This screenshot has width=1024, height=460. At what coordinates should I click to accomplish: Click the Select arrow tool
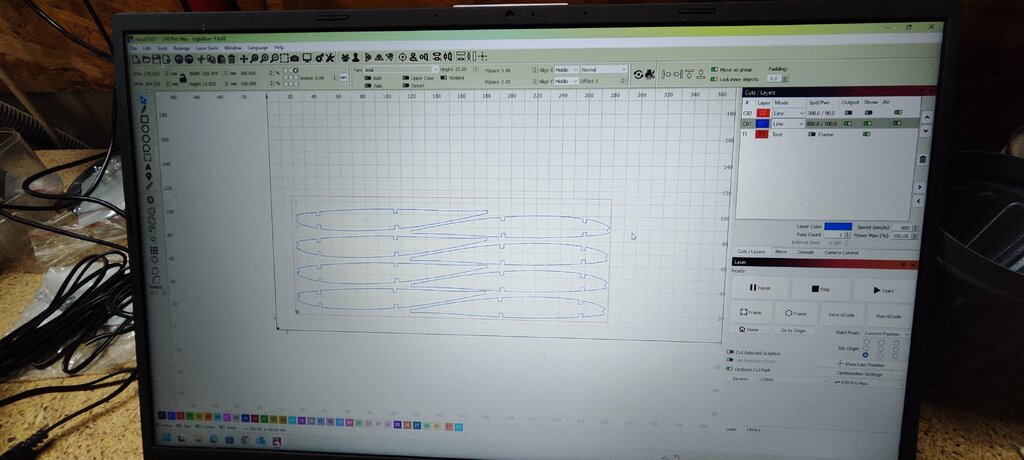pyautogui.click(x=143, y=99)
